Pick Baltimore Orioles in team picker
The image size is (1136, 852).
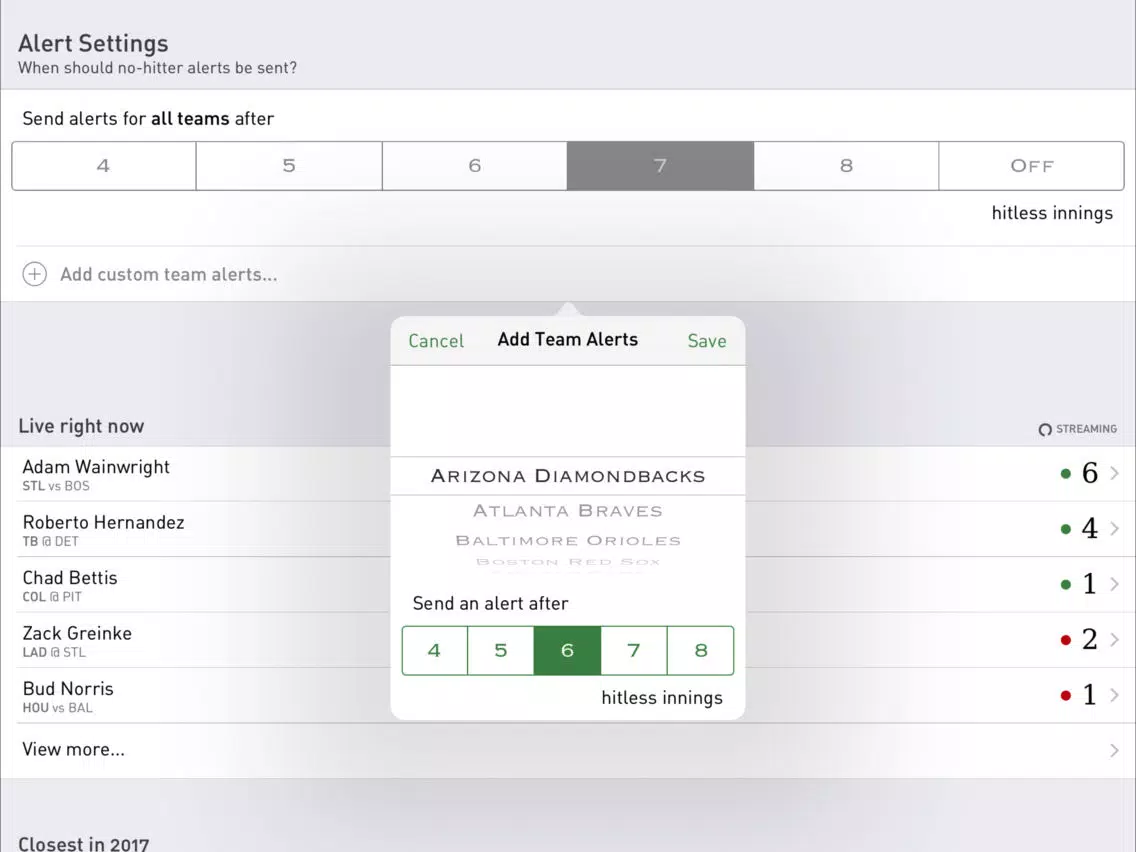568,540
